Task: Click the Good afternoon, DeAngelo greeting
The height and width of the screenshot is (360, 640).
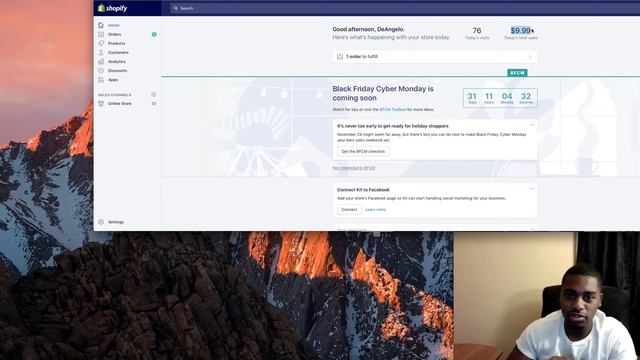Action: click(x=368, y=29)
